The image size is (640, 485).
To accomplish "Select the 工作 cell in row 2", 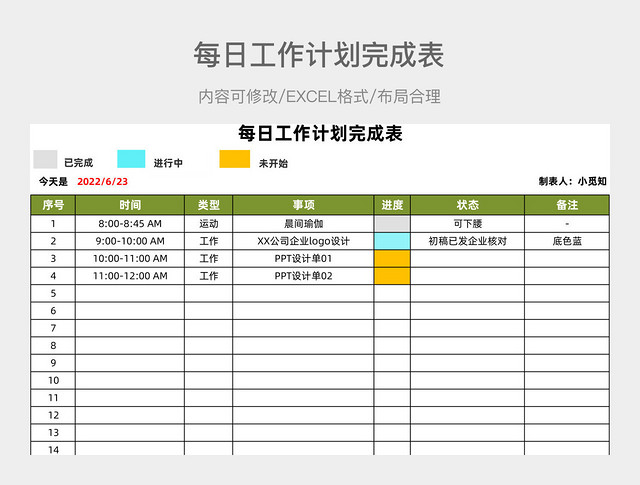I will point(209,241).
